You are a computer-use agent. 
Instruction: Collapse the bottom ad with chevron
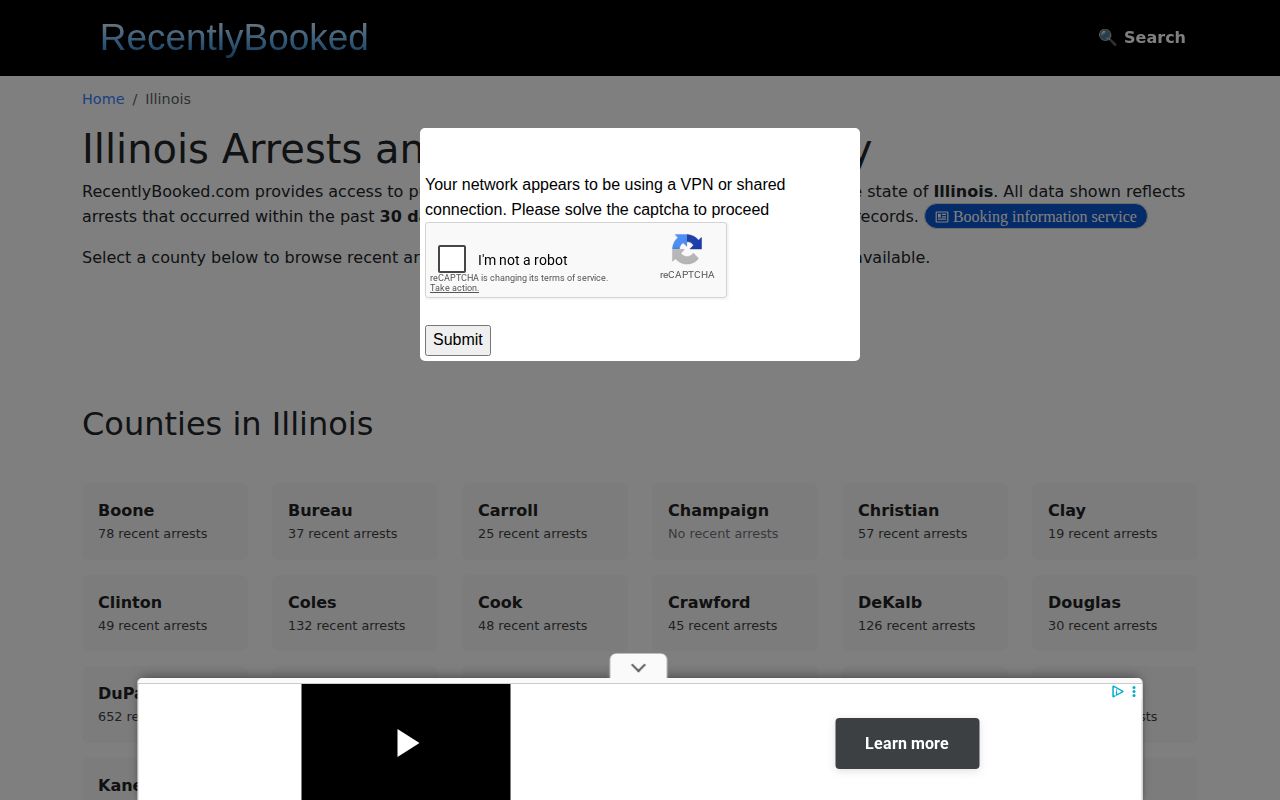tap(638, 667)
